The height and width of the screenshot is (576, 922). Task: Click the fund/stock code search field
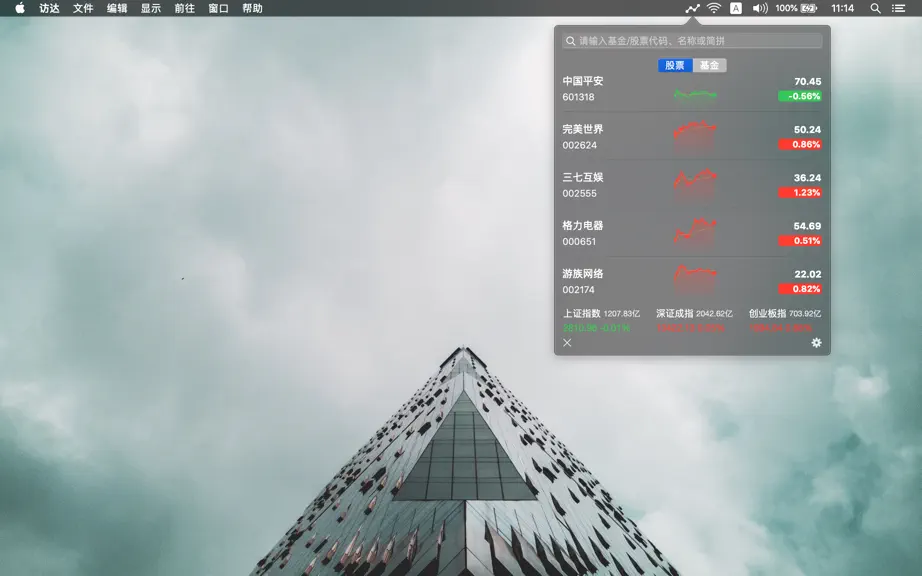click(692, 41)
